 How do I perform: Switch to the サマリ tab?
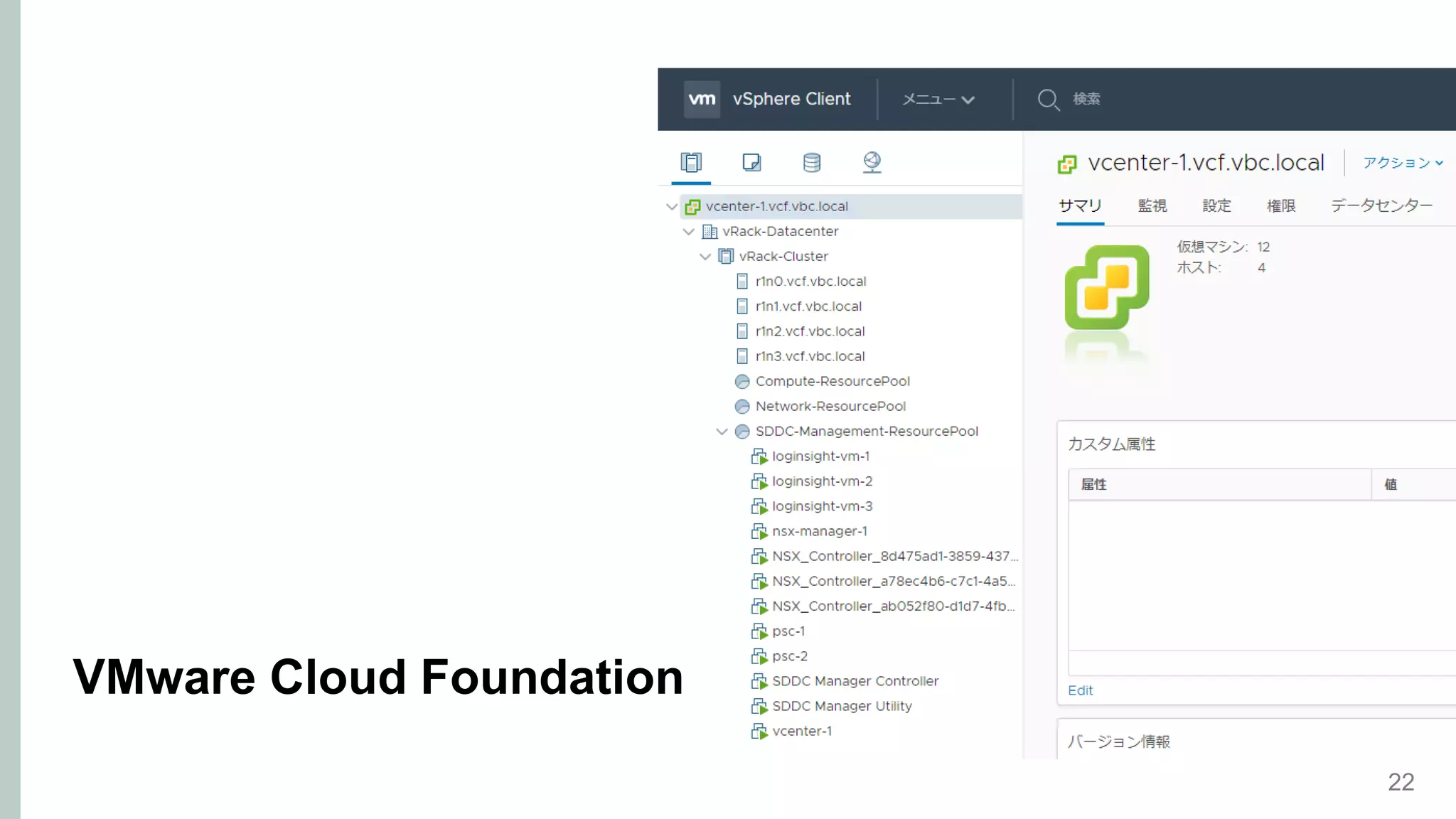pyautogui.click(x=1080, y=206)
